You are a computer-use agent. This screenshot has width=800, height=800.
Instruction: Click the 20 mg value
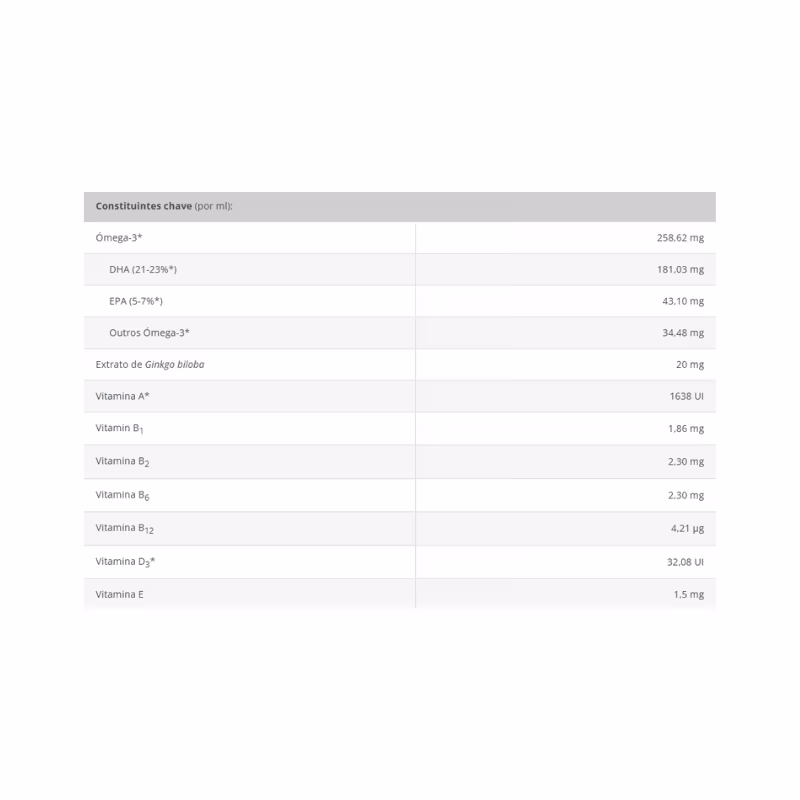690,364
